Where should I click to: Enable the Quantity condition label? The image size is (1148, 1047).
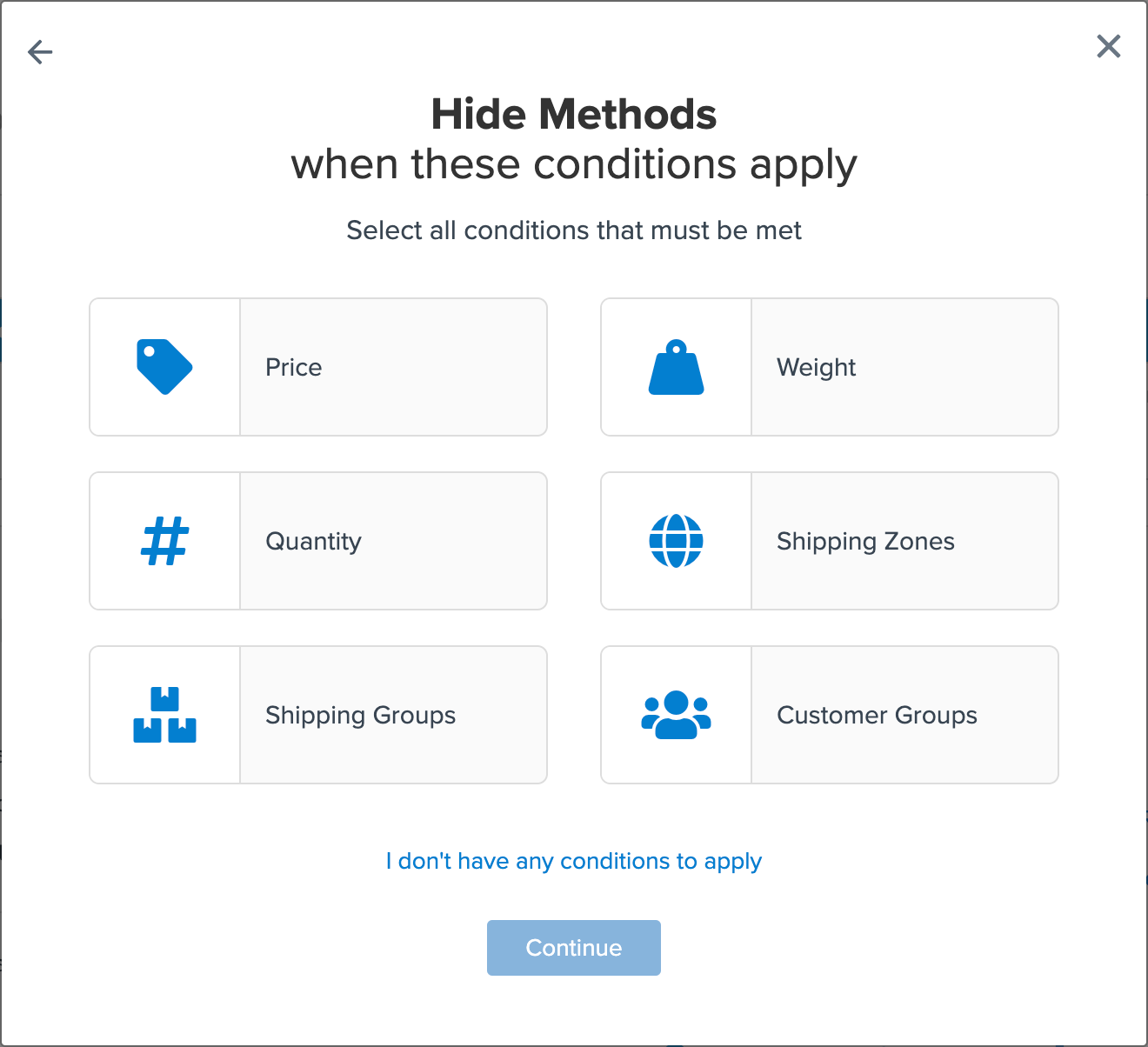tap(313, 541)
